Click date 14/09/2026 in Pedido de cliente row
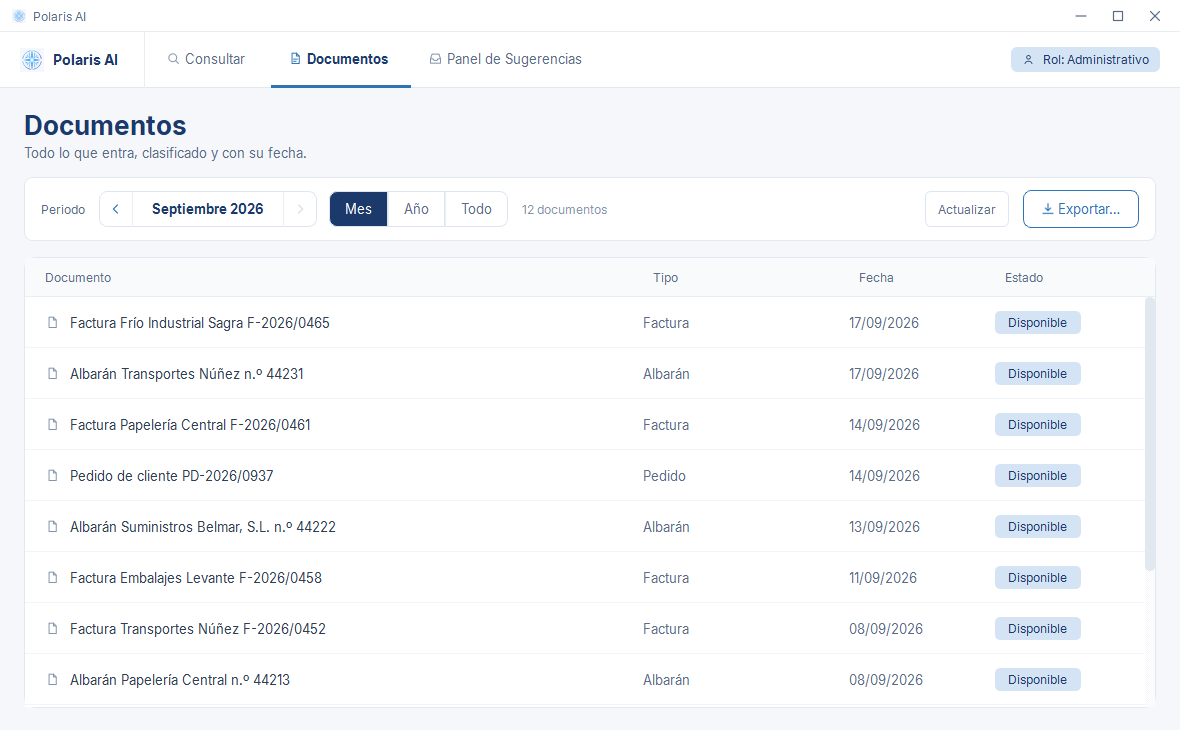 tap(884, 476)
